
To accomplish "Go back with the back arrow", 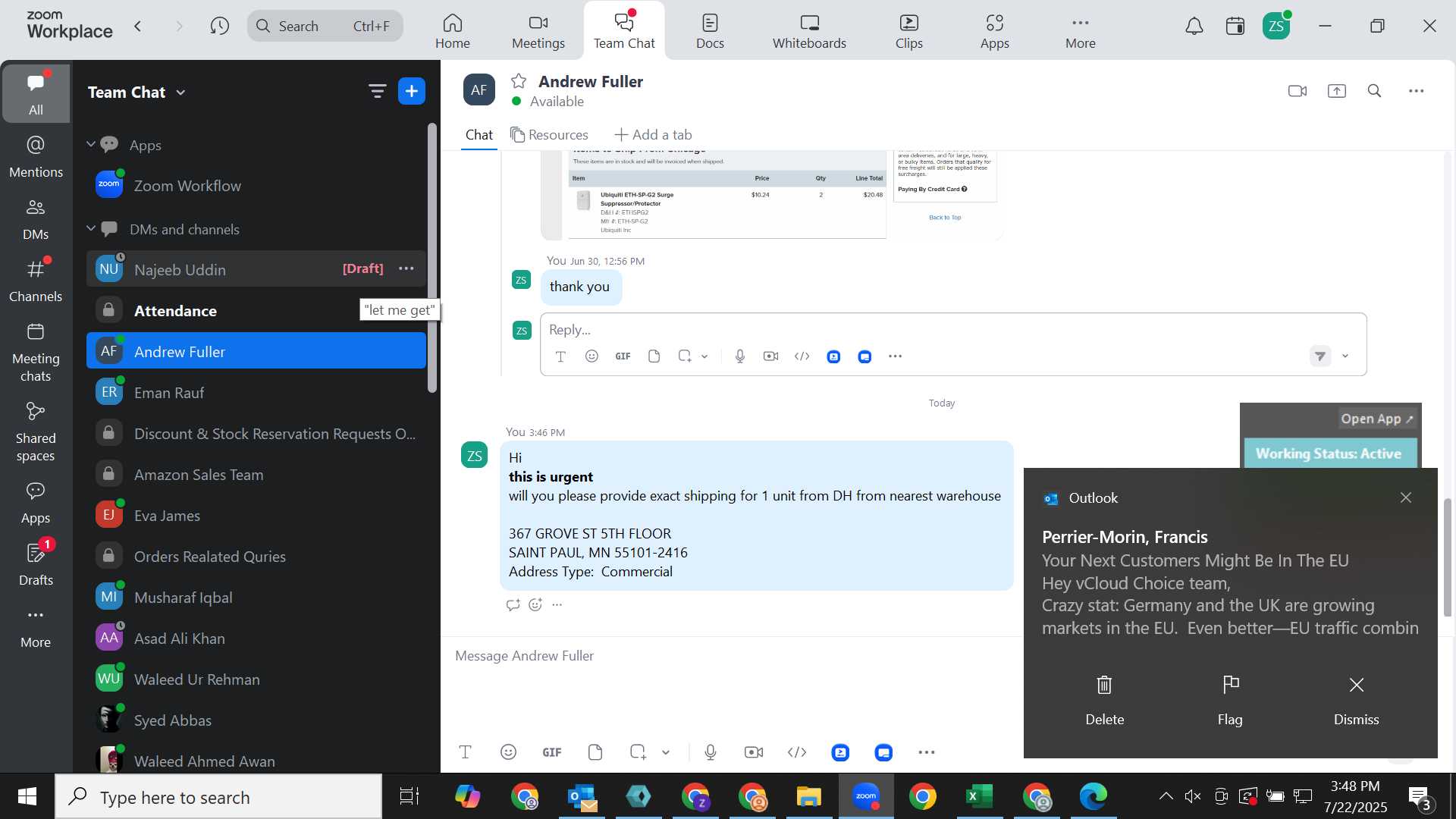I will (138, 27).
